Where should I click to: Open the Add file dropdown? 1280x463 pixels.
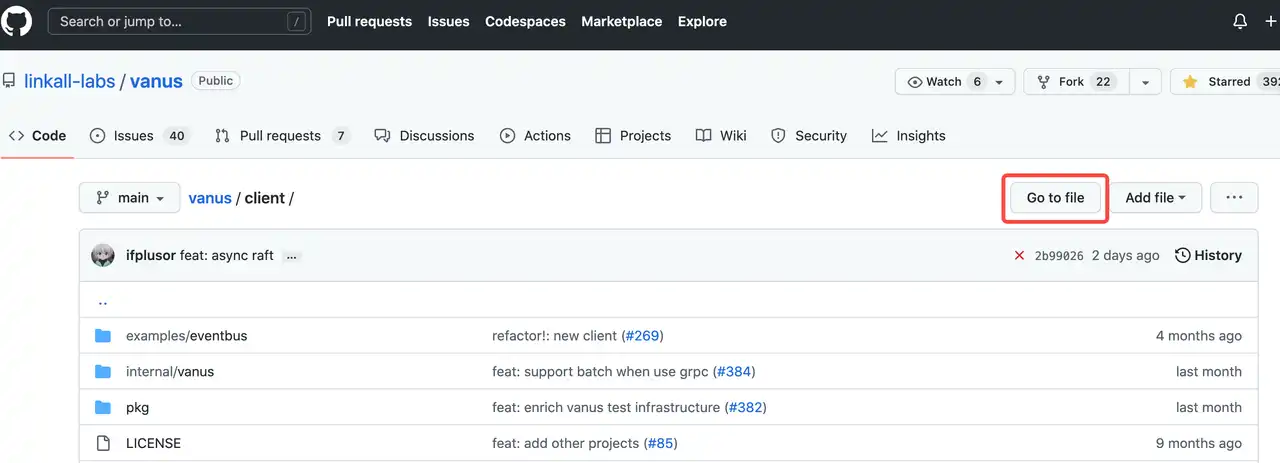tap(1155, 198)
